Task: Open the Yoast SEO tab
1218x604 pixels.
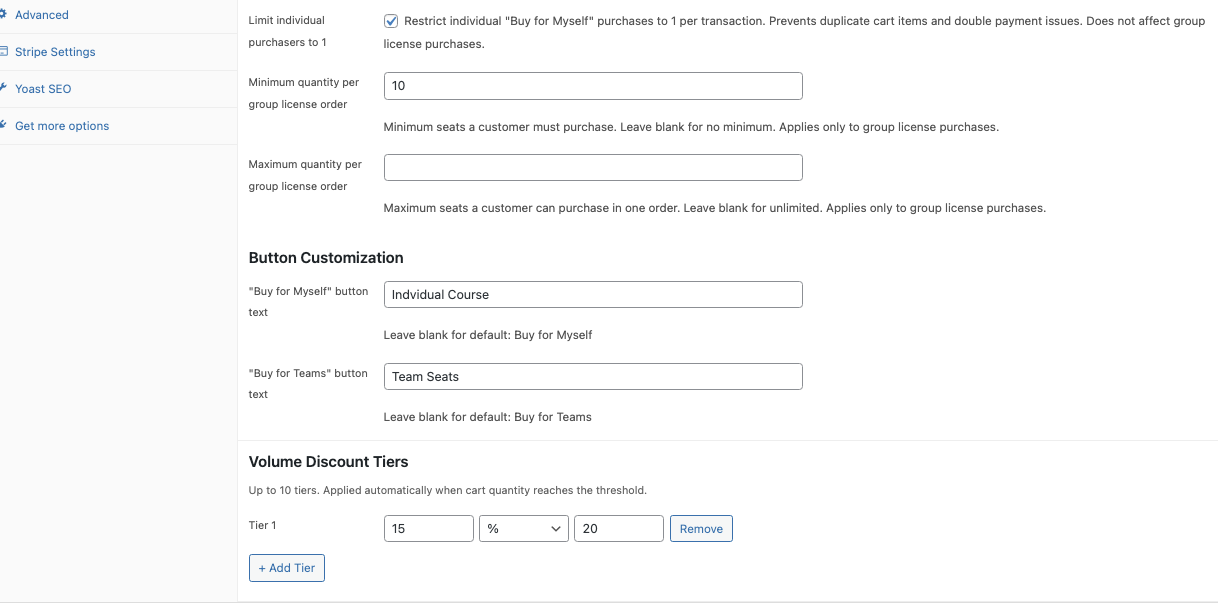Action: point(43,89)
